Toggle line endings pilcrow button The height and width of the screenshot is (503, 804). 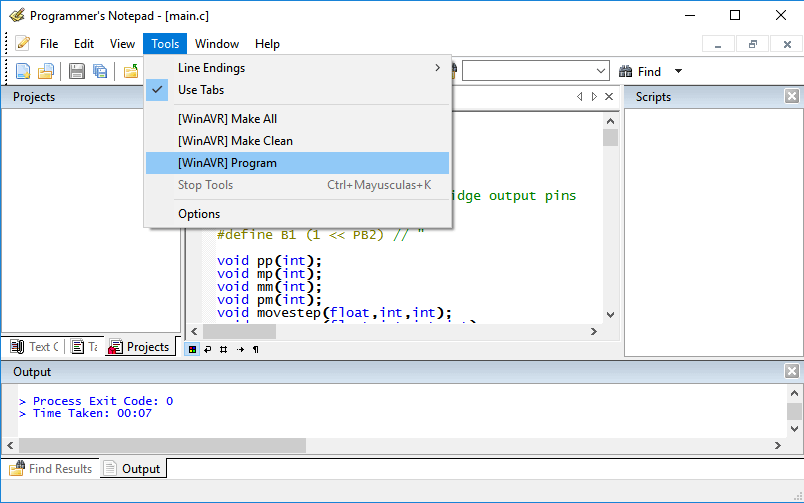click(x=255, y=349)
